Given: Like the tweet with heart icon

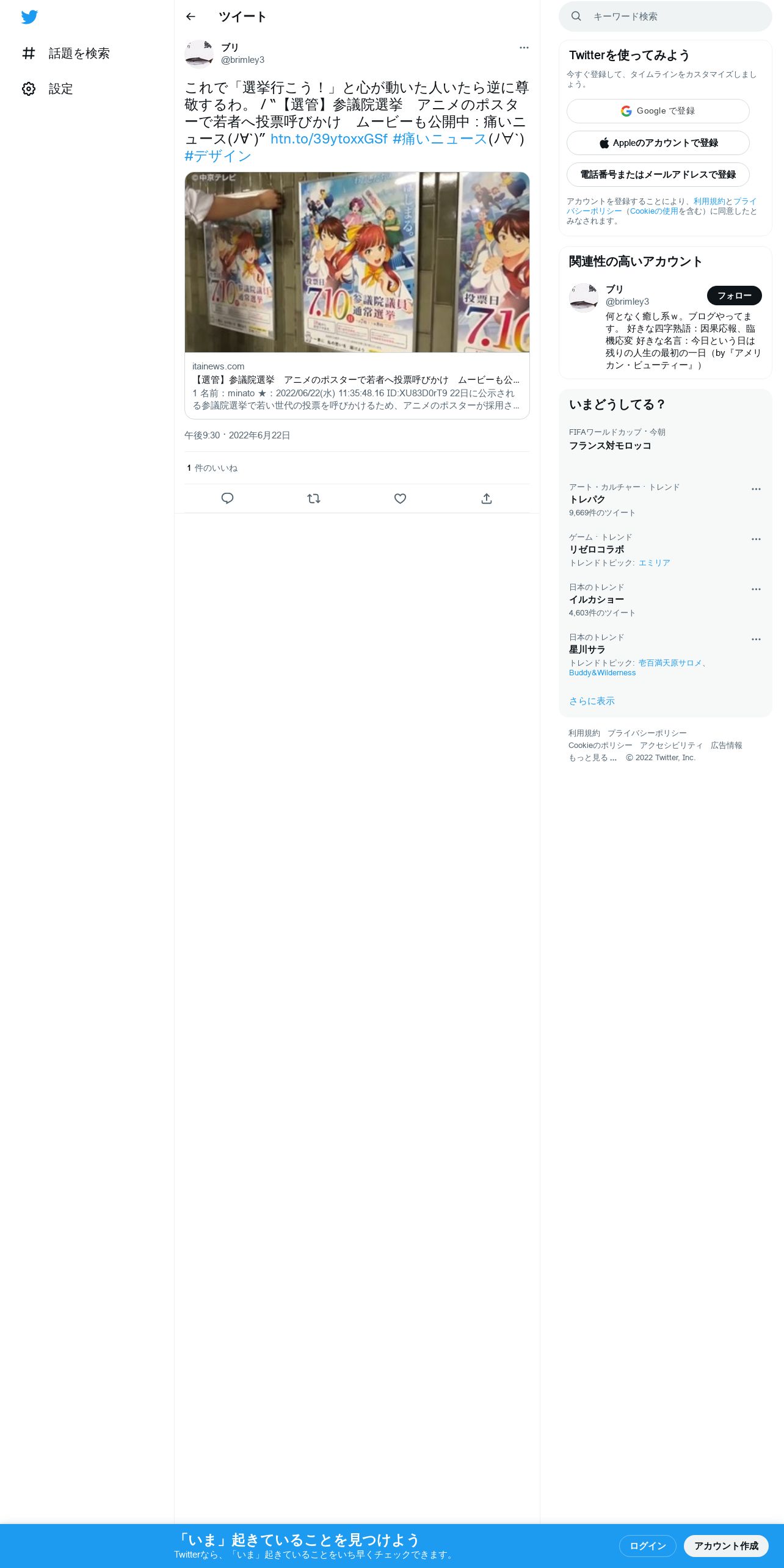Looking at the screenshot, I should point(400,498).
